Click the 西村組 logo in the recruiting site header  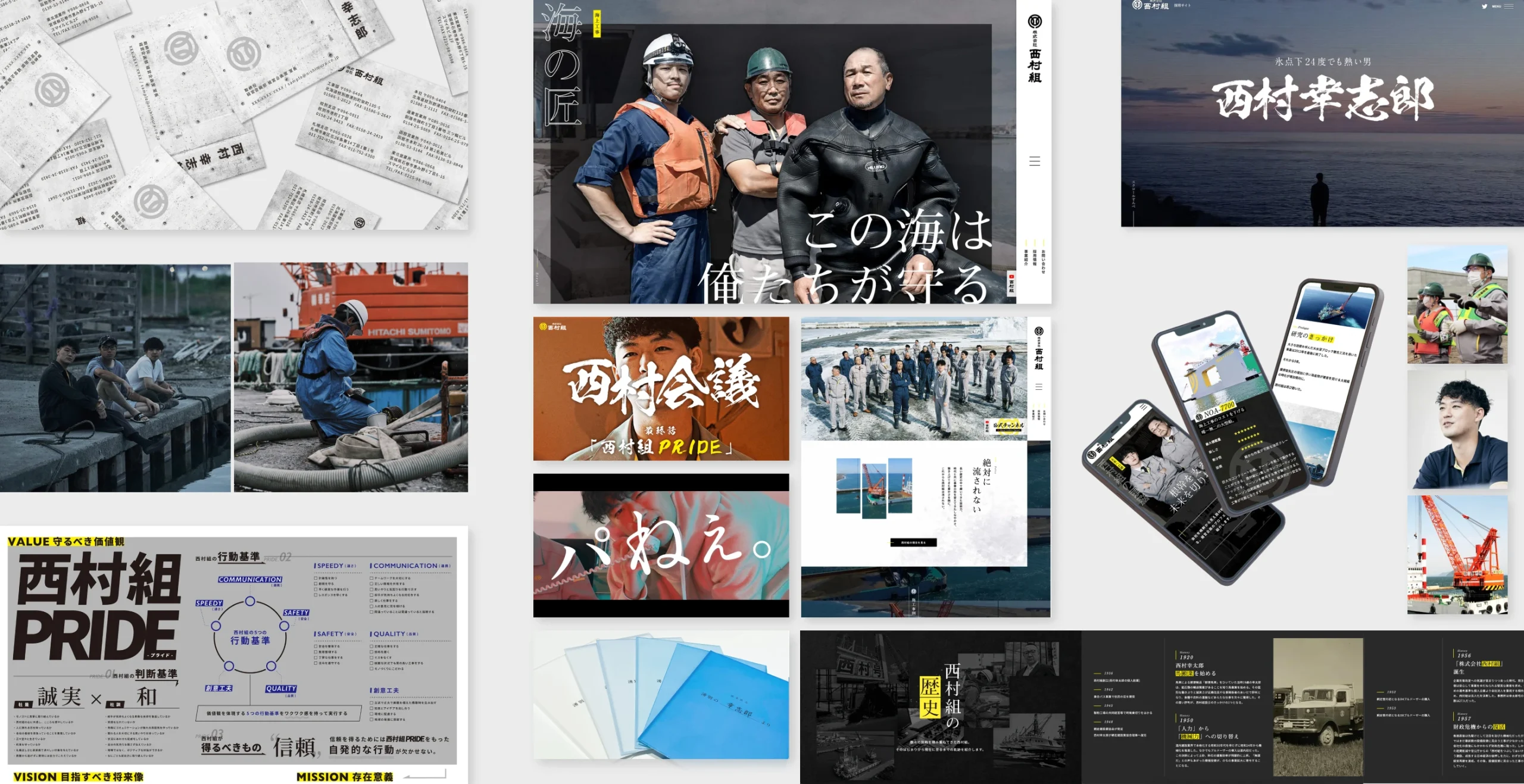1150,6
